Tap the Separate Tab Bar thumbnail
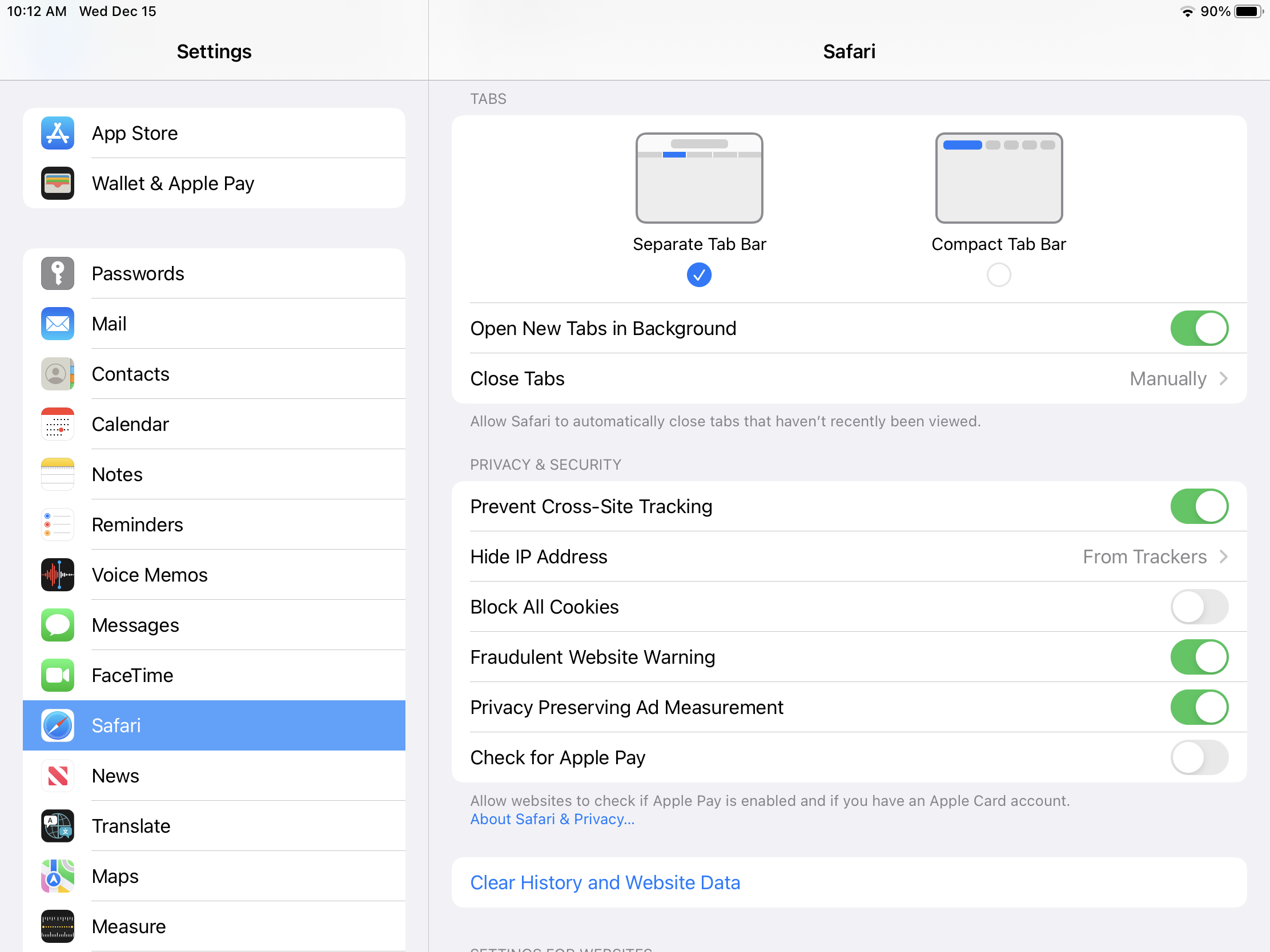This screenshot has height=952, width=1270. tap(699, 179)
